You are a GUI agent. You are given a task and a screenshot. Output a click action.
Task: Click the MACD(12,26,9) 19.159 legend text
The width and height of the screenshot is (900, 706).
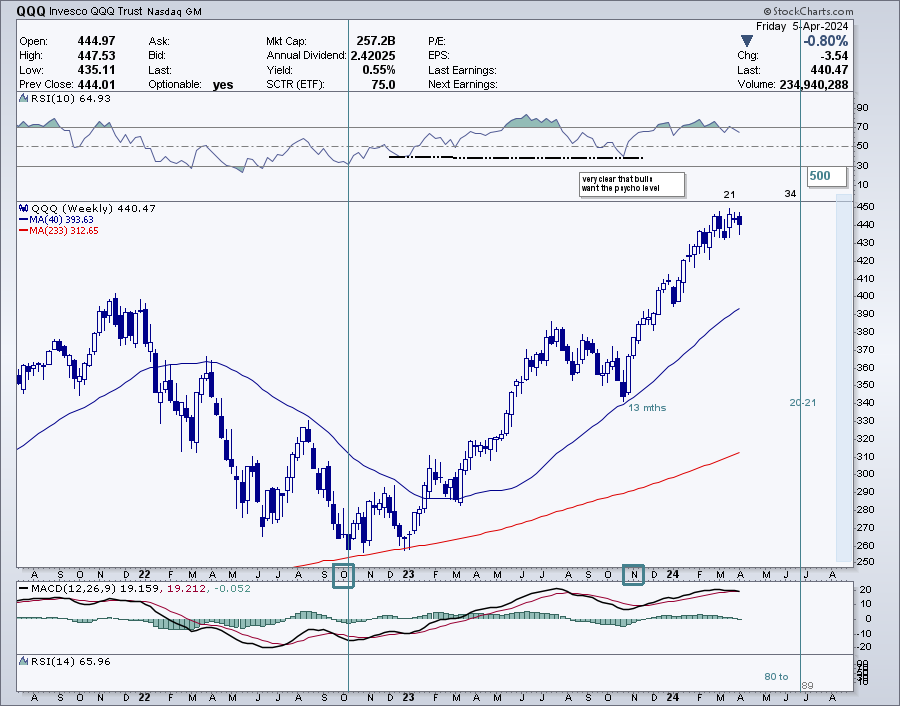pyautogui.click(x=96, y=588)
